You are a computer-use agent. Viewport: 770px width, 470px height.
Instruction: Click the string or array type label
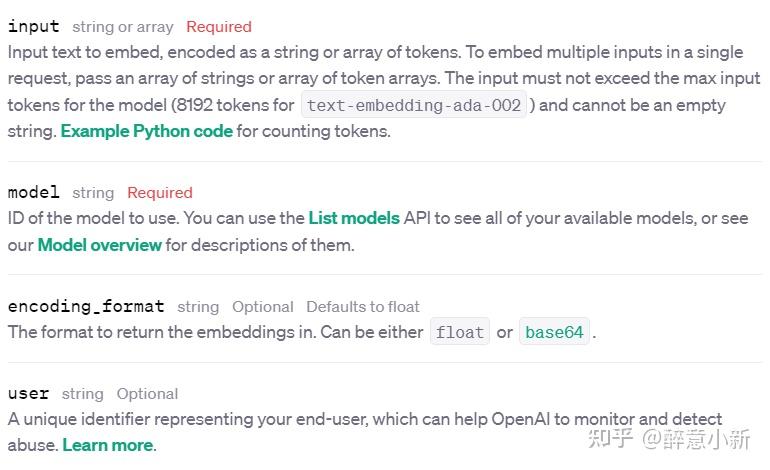(123, 27)
